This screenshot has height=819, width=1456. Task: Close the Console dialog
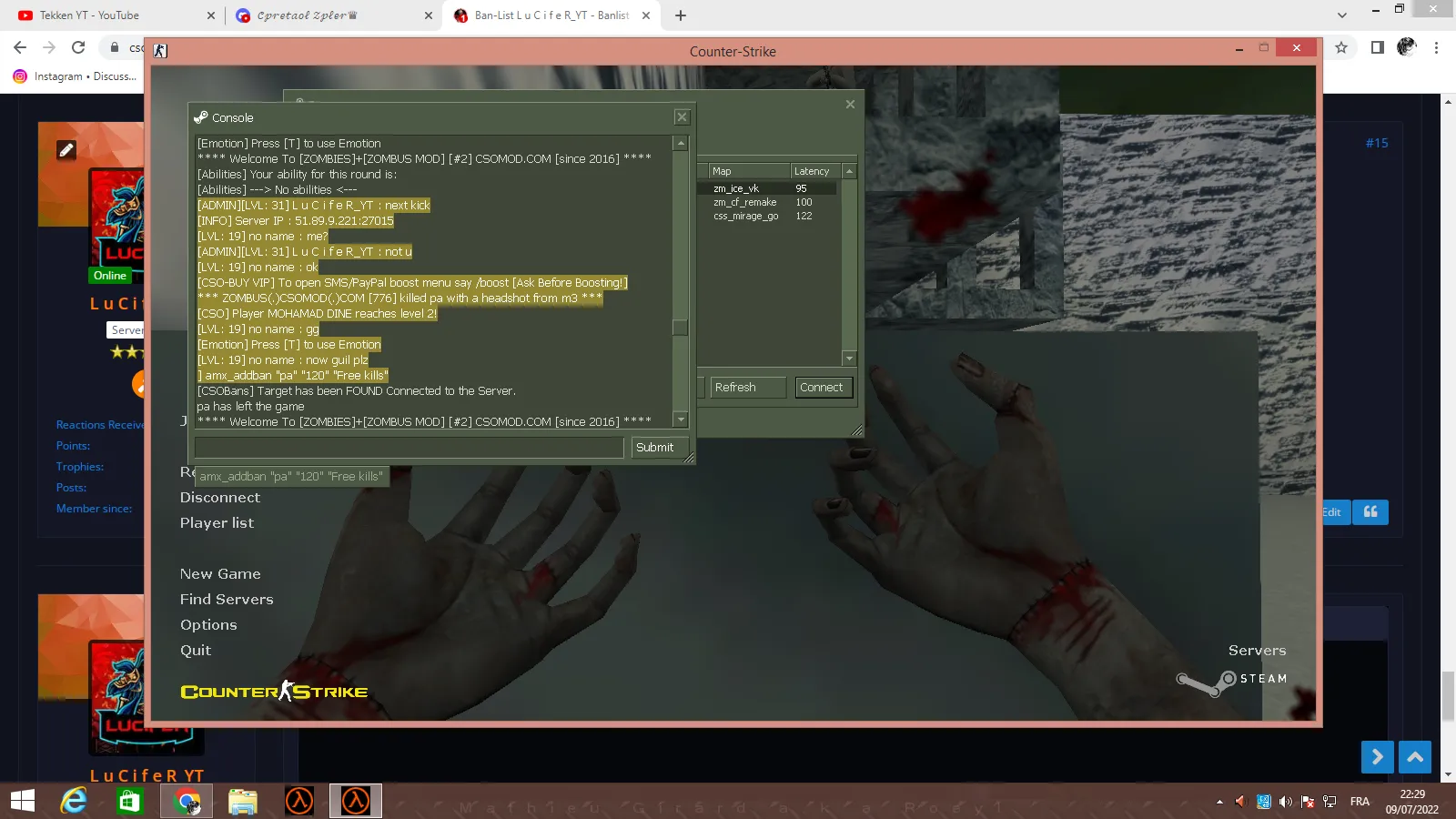[x=682, y=117]
